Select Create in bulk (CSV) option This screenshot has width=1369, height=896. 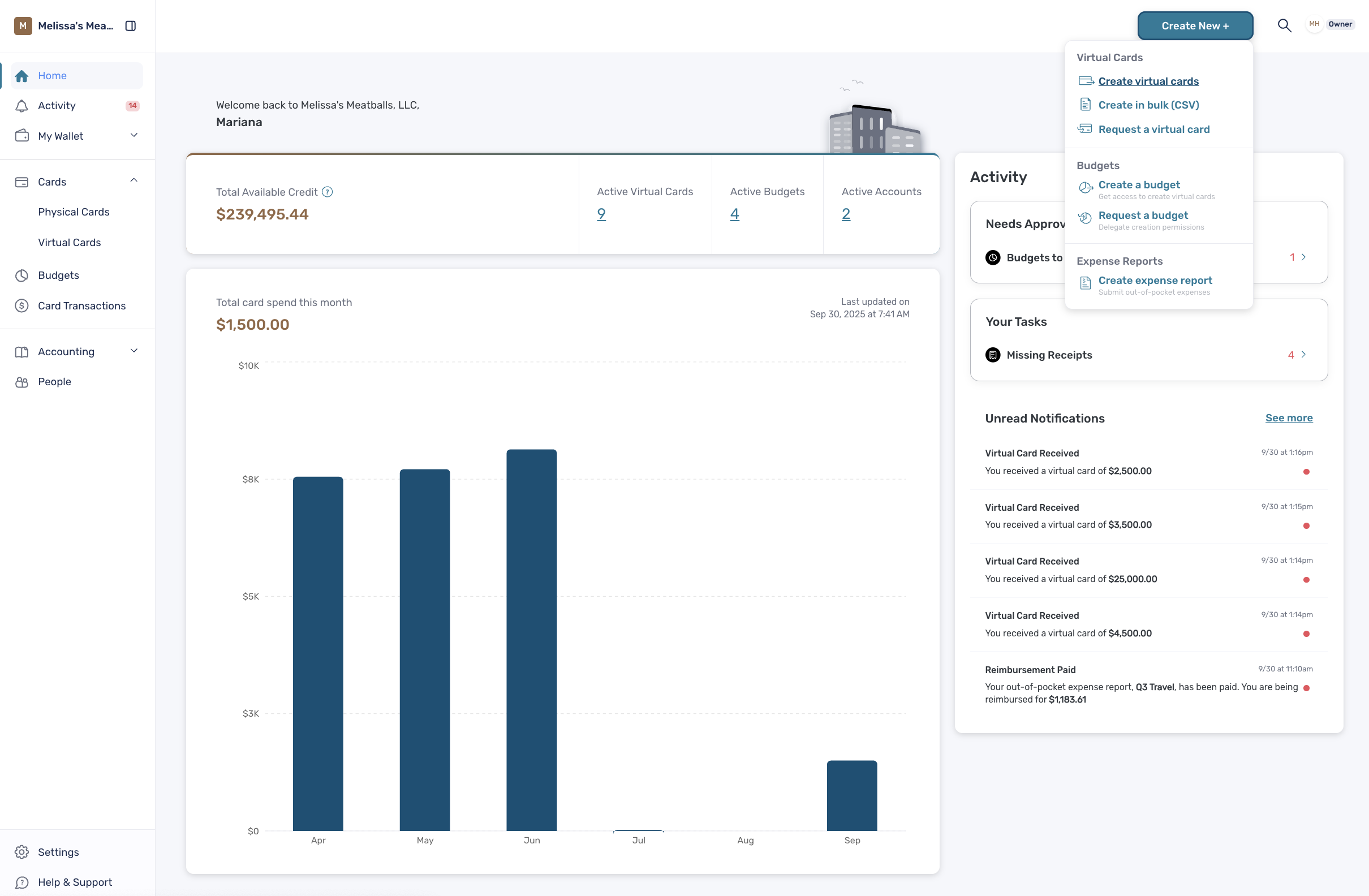point(1148,105)
